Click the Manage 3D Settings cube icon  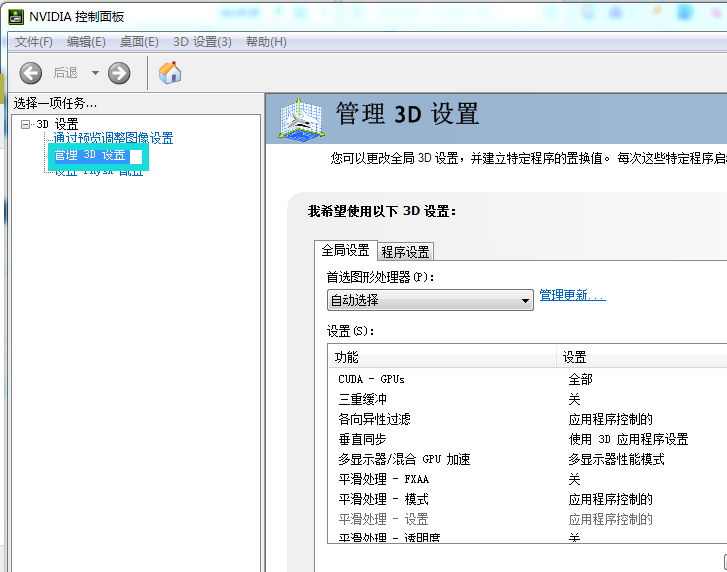pyautogui.click(x=301, y=120)
